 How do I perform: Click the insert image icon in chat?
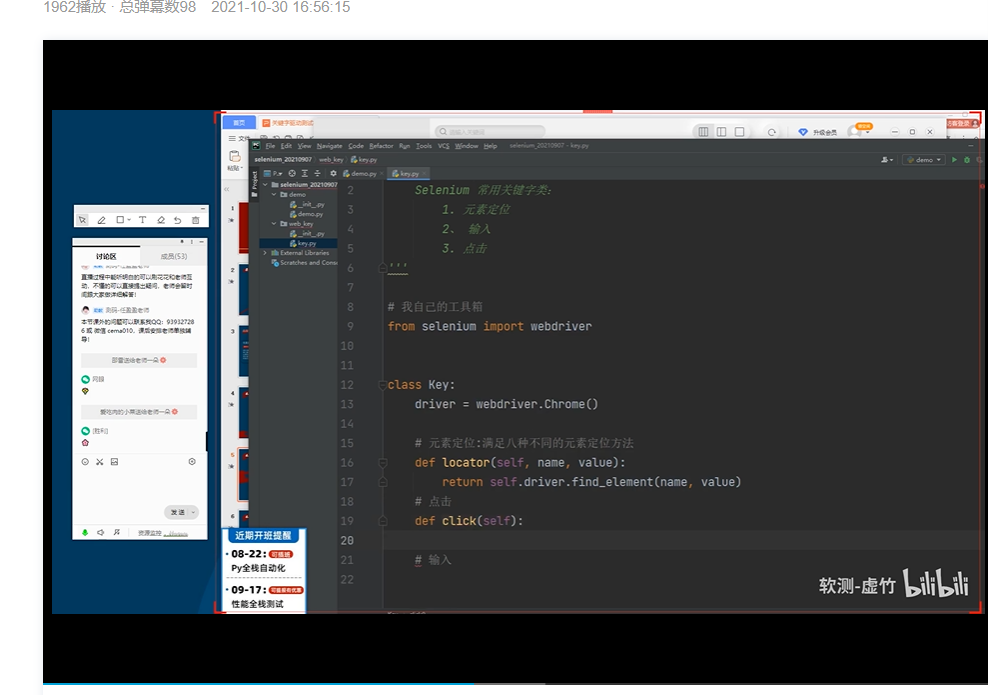[x=114, y=462]
